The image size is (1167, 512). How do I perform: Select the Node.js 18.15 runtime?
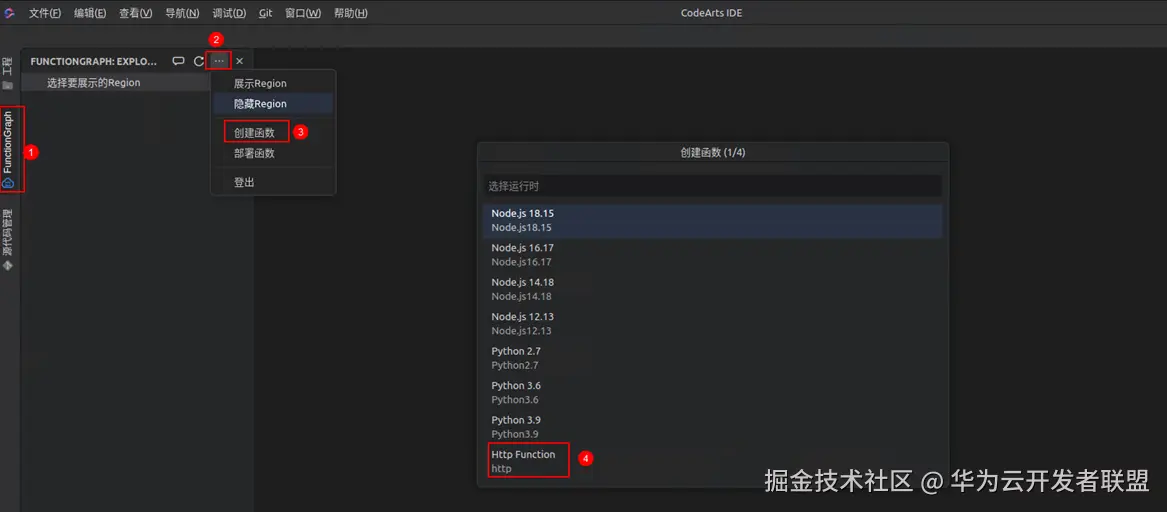pos(712,220)
